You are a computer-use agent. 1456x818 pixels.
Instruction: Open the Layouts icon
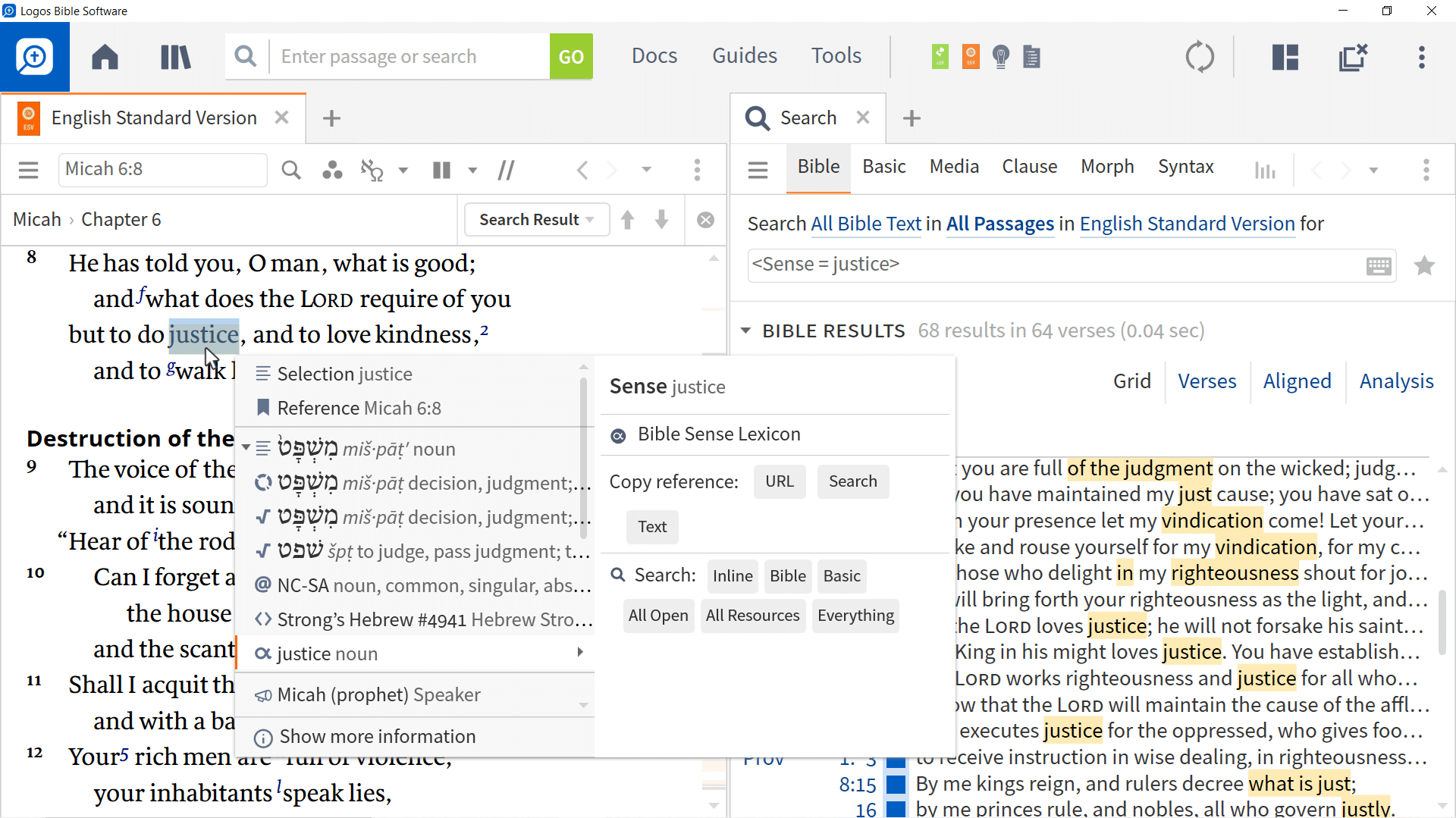point(1285,57)
